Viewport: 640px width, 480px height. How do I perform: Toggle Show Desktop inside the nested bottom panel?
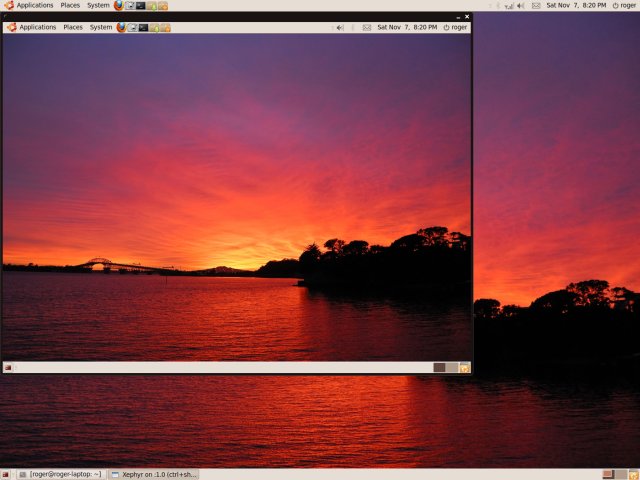tap(8, 368)
